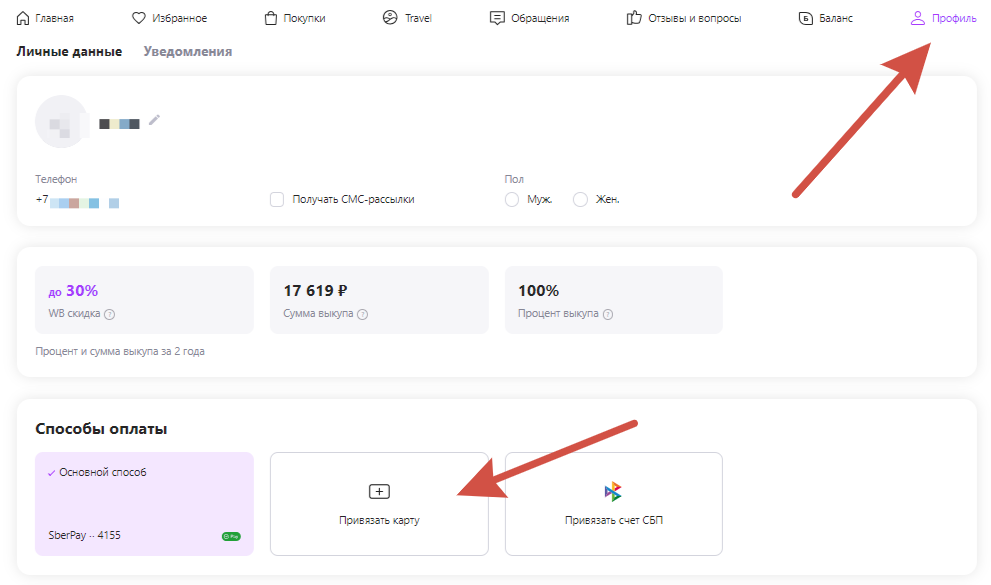Click the Процент выкупа info icon
The image size is (991, 585).
pyautogui.click(x=608, y=314)
